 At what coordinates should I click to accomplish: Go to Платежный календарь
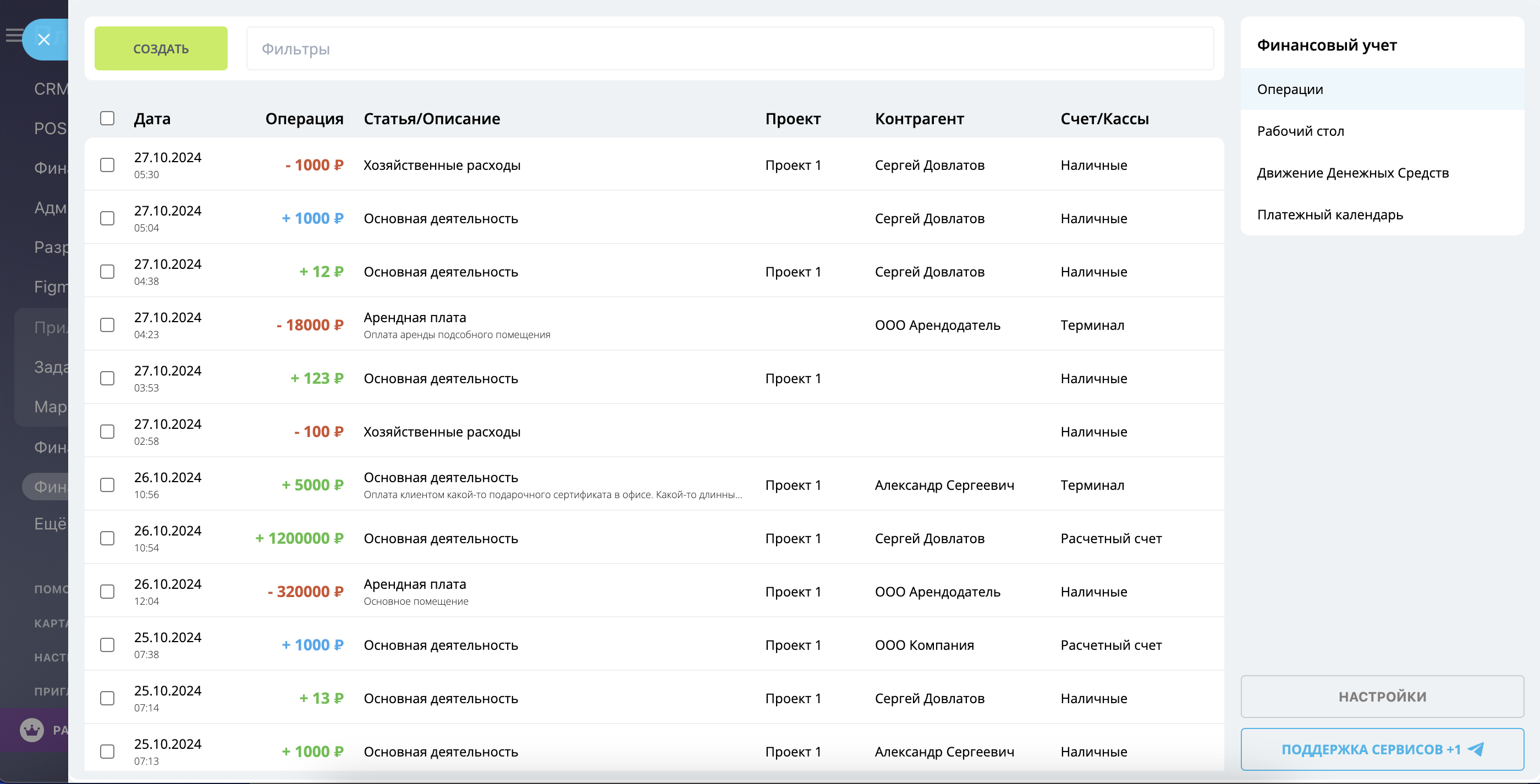[x=1329, y=214]
